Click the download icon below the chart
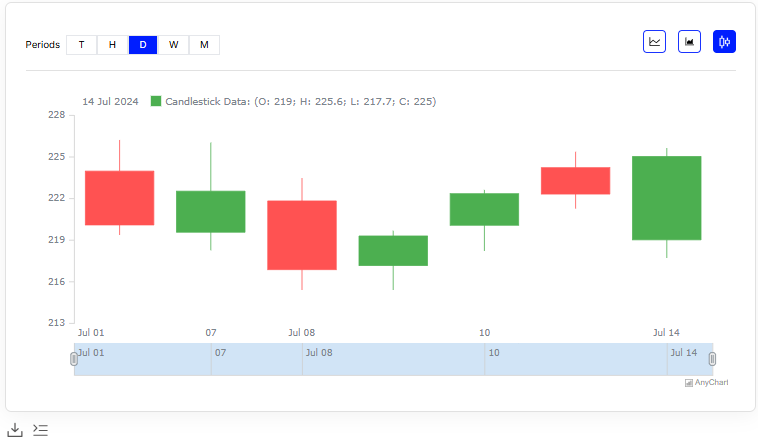This screenshot has height=443, width=758. point(15,430)
